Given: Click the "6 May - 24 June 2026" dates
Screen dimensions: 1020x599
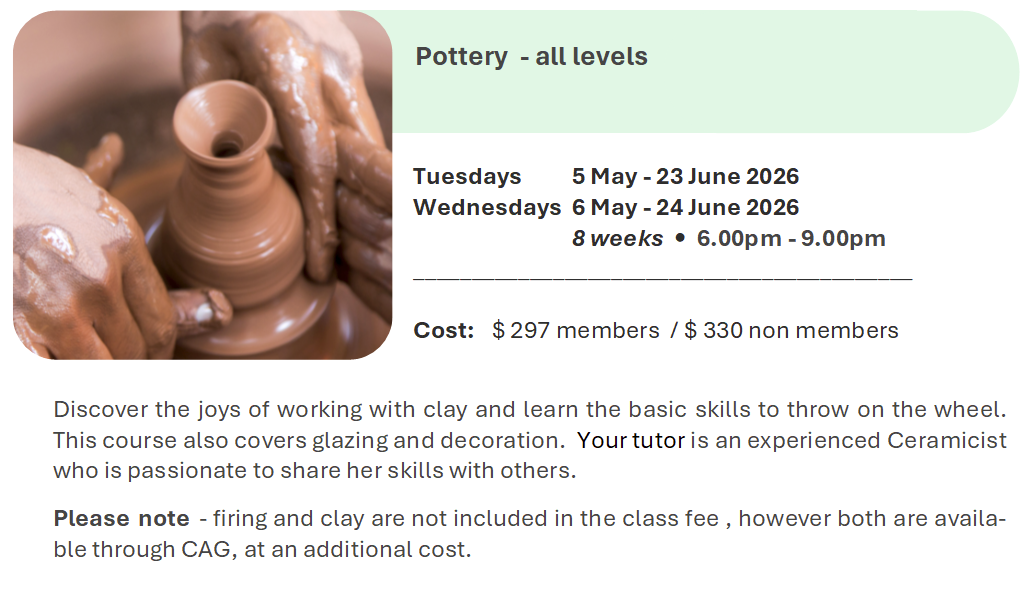Looking at the screenshot, I should point(685,208).
